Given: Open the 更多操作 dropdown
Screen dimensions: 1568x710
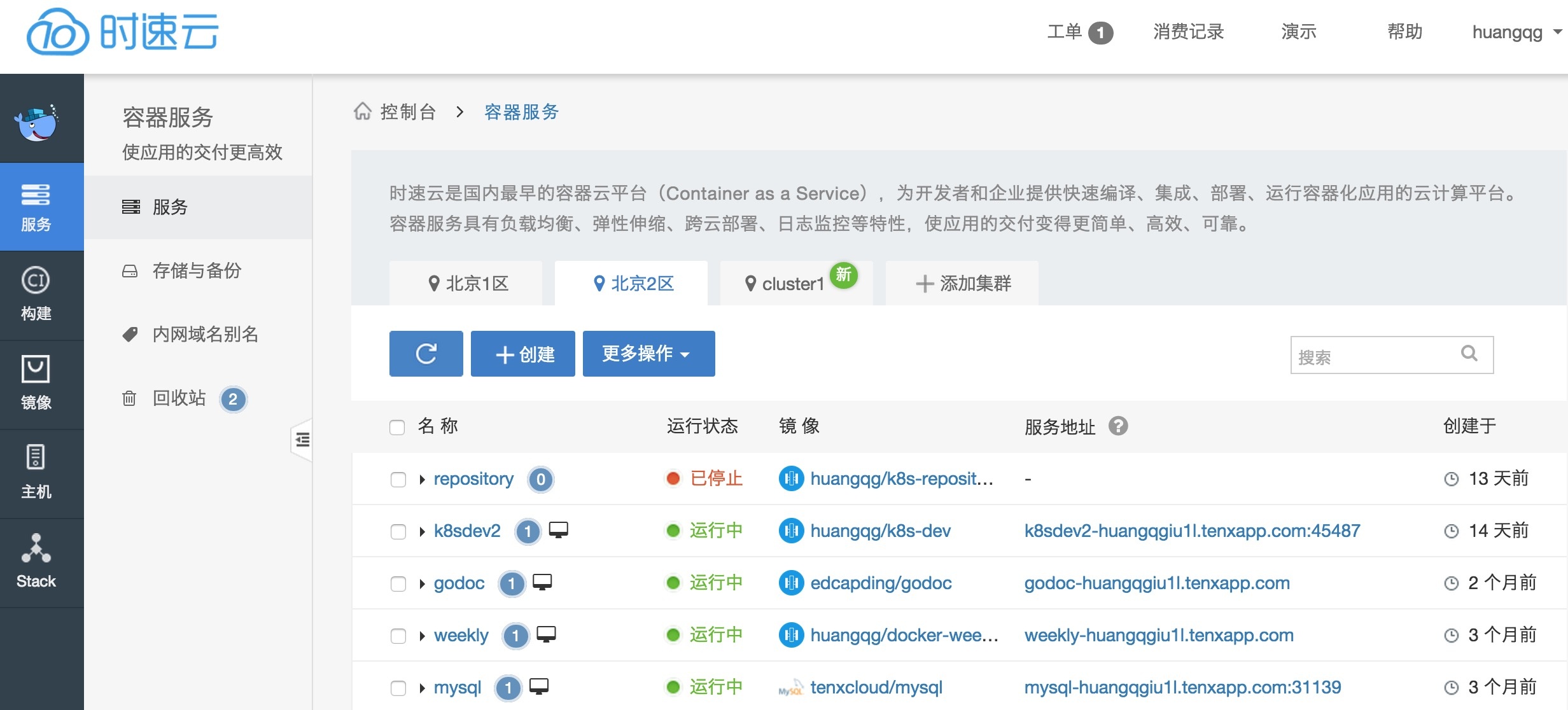Looking at the screenshot, I should click(649, 354).
